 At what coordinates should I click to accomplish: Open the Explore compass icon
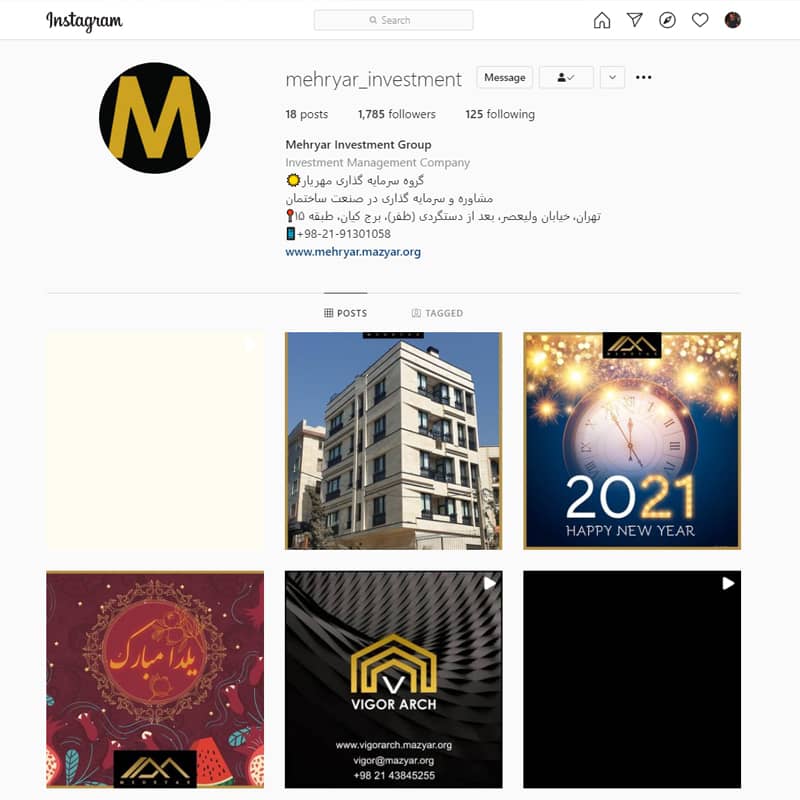click(667, 20)
